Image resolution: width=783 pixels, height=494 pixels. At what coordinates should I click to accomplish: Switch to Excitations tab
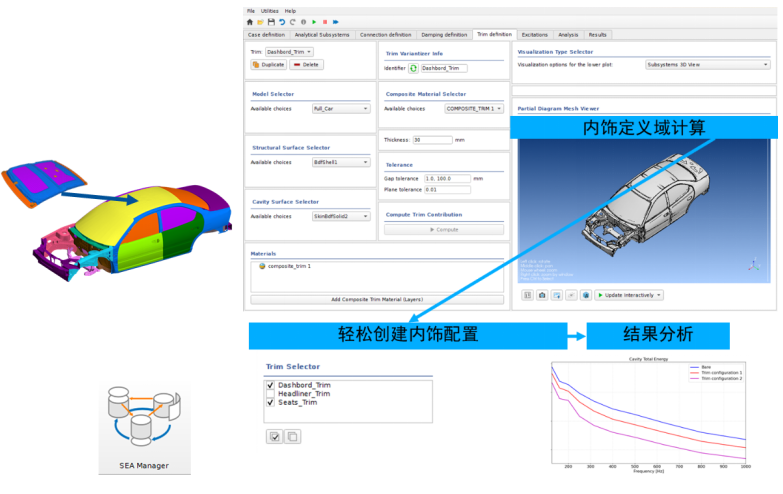click(x=535, y=35)
